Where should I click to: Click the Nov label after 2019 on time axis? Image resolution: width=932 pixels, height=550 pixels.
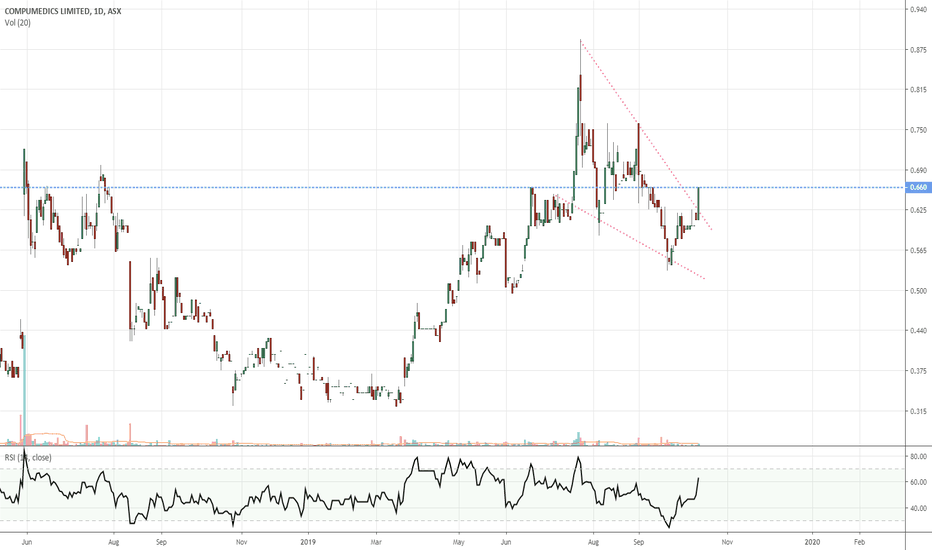pos(727,542)
